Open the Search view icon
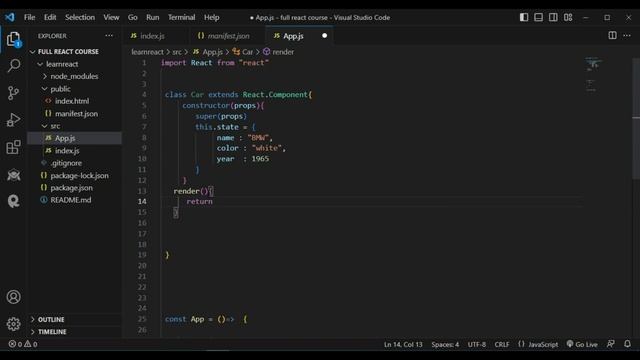The width and height of the screenshot is (640, 360). pyautogui.click(x=13, y=66)
